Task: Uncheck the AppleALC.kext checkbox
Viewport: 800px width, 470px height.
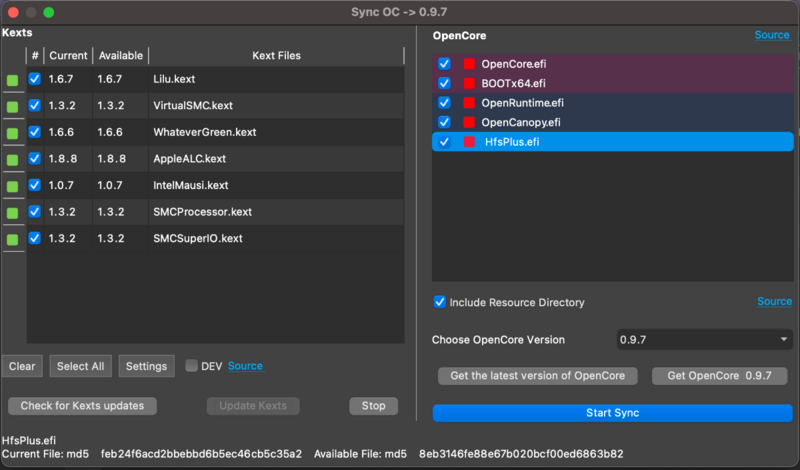Action: tap(35, 158)
